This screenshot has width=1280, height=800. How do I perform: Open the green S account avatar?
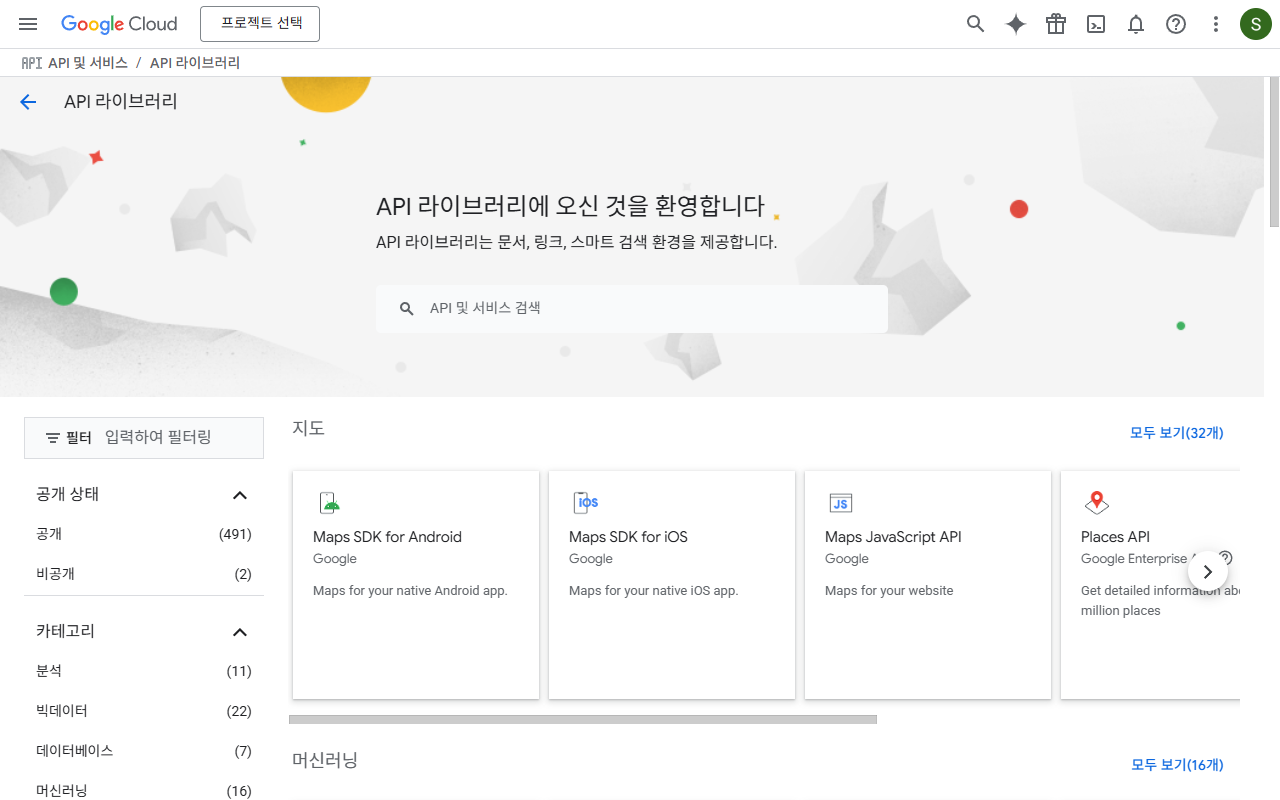pos(1256,24)
